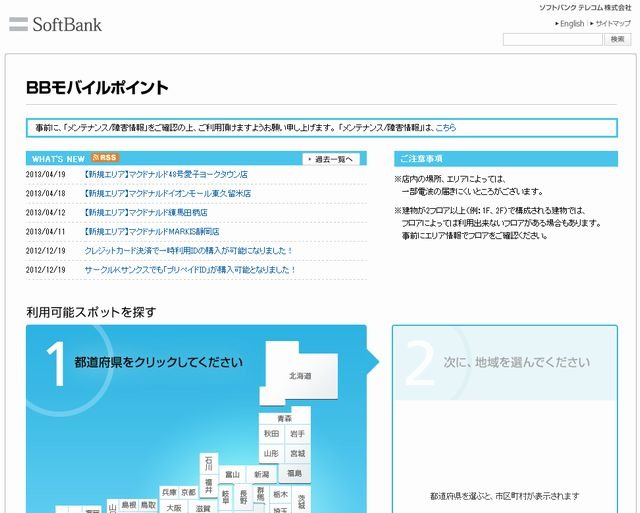Viewport: 640px width, 513px height.
Task: Select 鳥取 on the map
Action: click(148, 505)
